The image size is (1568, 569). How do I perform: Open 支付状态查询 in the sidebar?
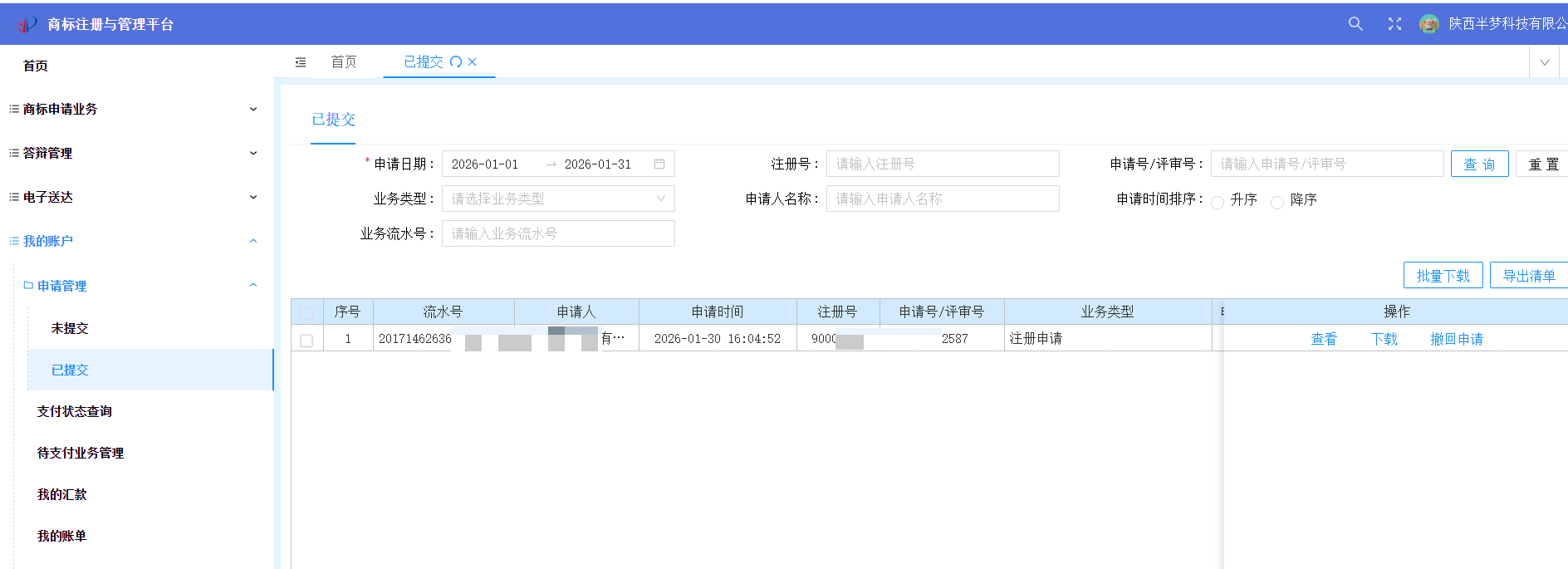[75, 411]
